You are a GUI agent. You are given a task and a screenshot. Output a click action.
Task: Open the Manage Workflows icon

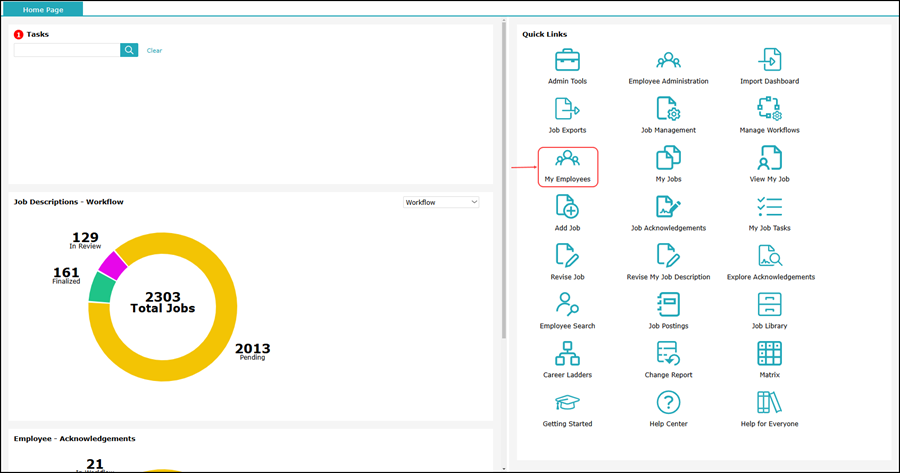click(769, 108)
